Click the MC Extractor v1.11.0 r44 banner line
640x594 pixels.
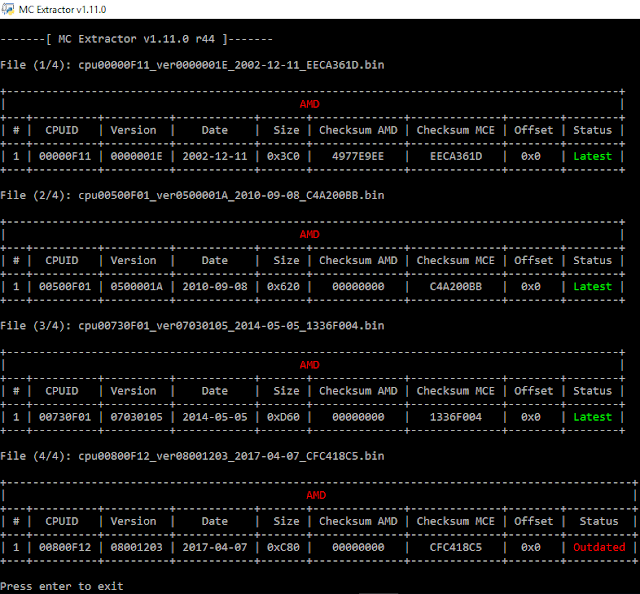(136, 39)
